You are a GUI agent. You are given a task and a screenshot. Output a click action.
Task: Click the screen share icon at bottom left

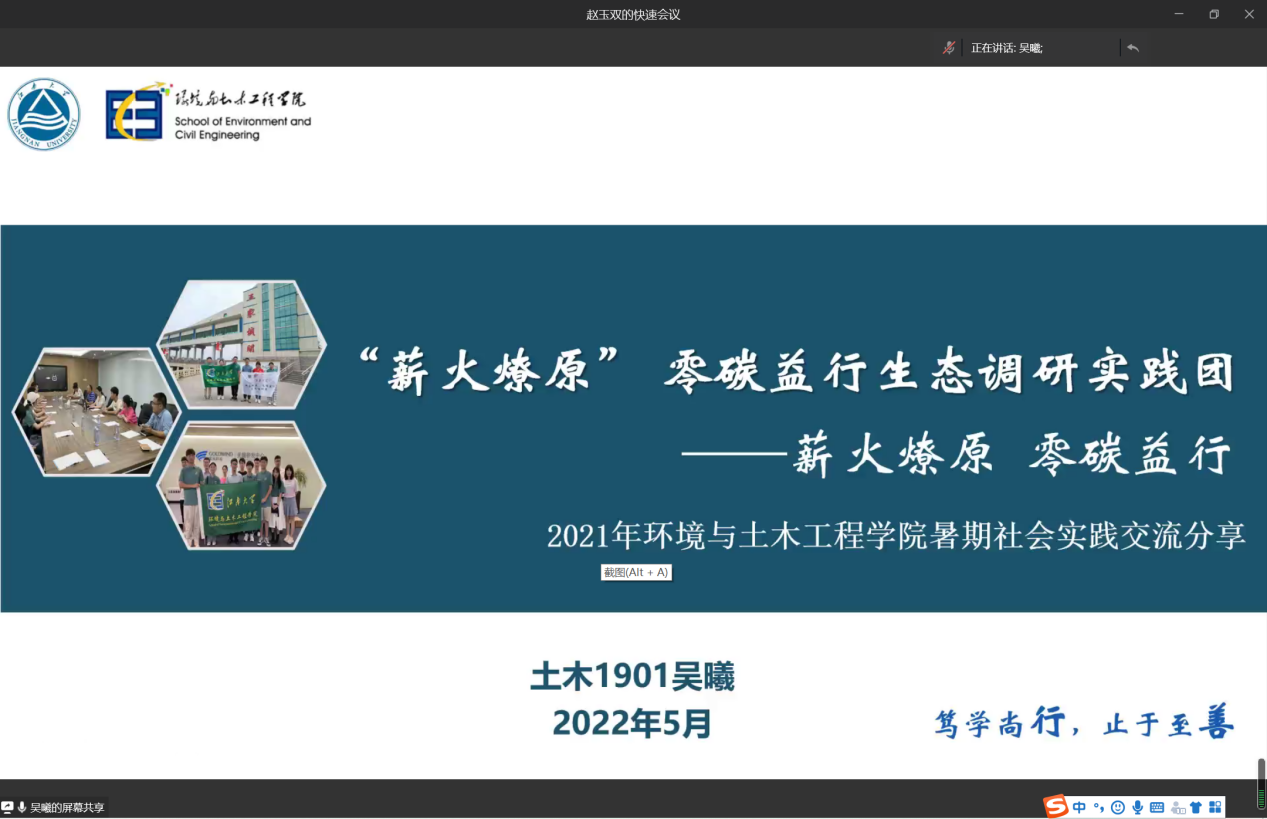(8, 807)
